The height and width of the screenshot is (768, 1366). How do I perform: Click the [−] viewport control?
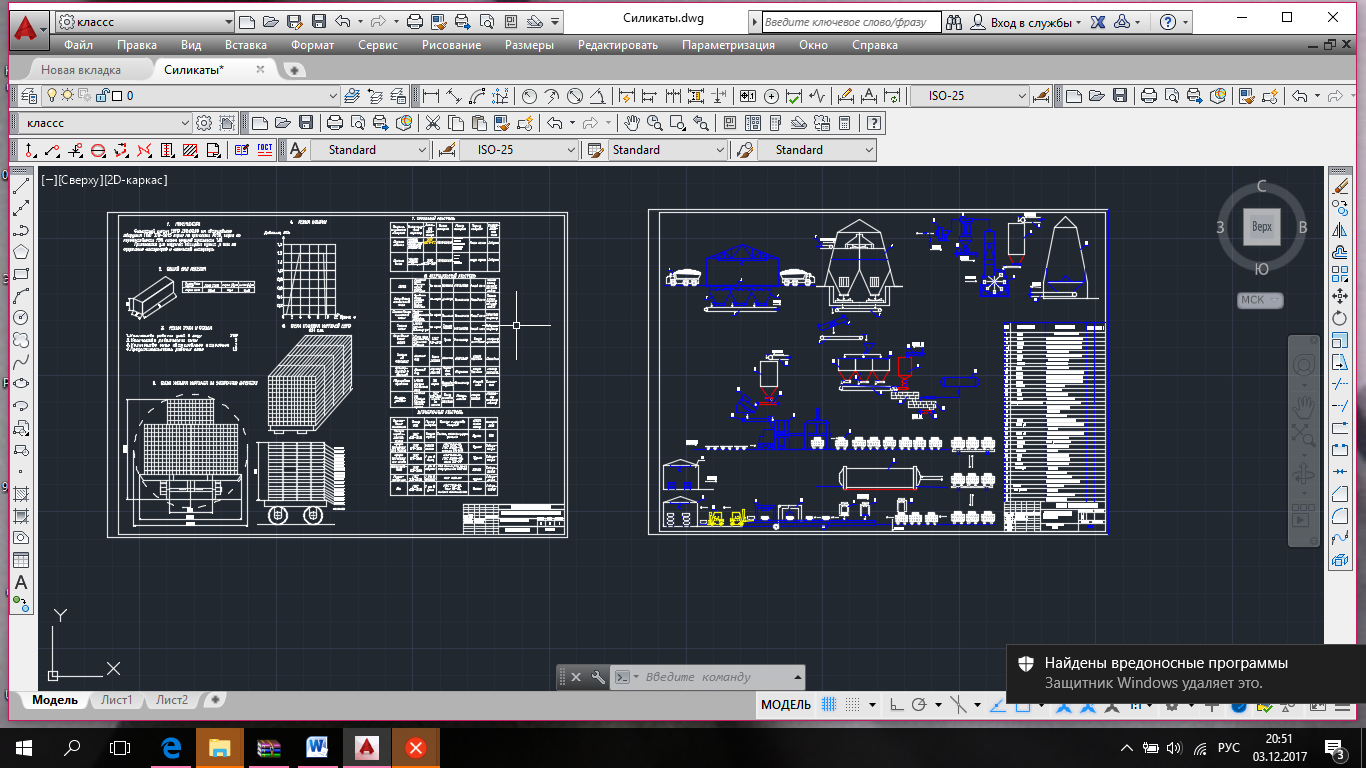pyautogui.click(x=47, y=180)
